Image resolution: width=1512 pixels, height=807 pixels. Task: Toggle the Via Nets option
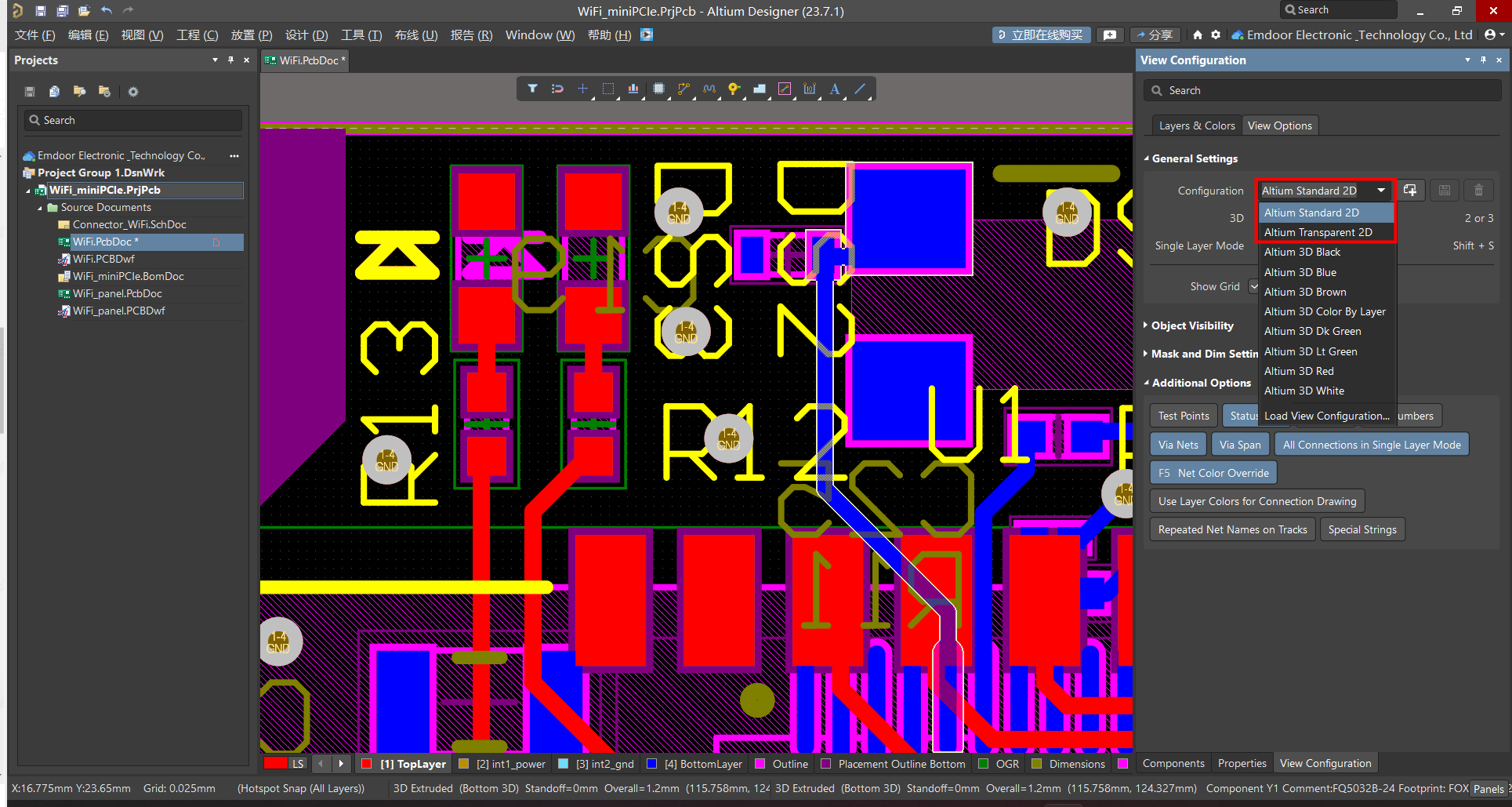point(1177,445)
